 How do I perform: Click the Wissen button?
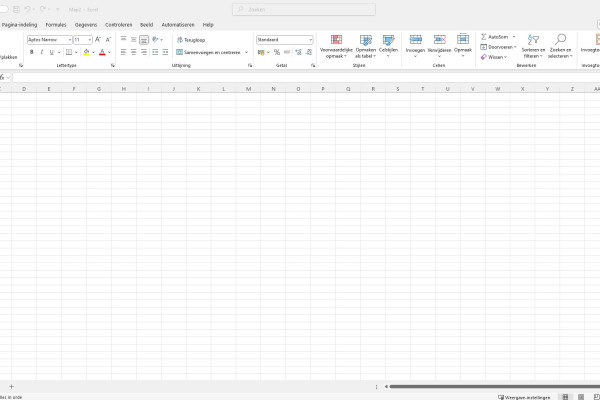(x=494, y=57)
